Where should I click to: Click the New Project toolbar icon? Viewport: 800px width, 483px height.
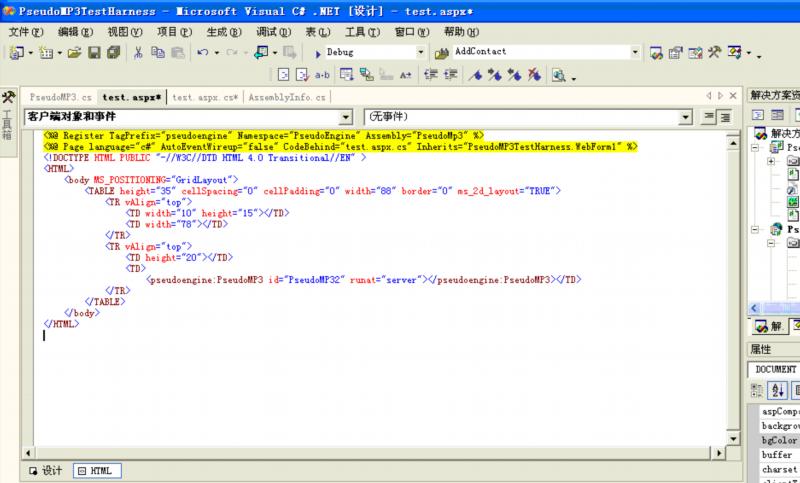[x=17, y=52]
